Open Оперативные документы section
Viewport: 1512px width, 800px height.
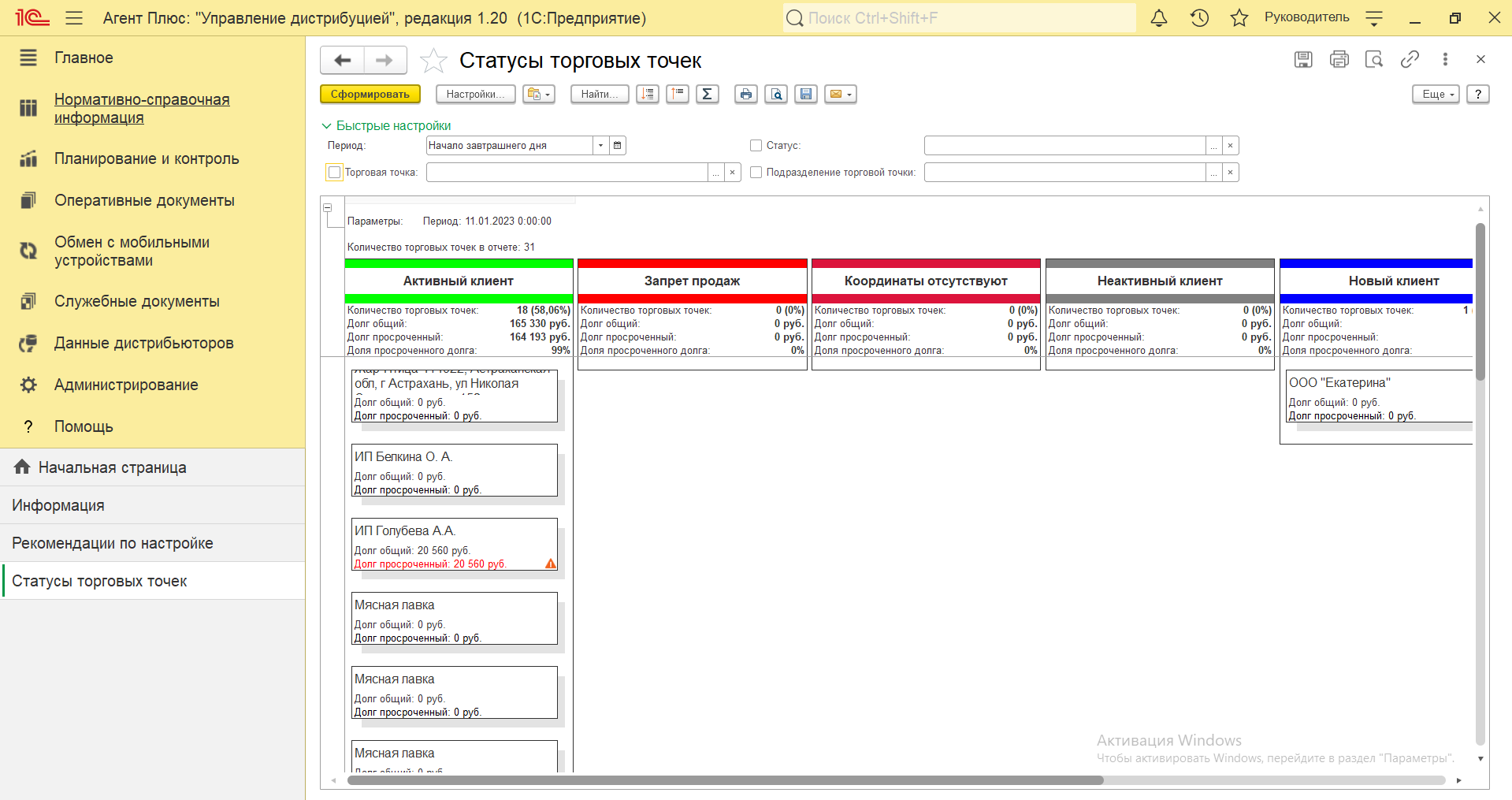click(x=152, y=200)
